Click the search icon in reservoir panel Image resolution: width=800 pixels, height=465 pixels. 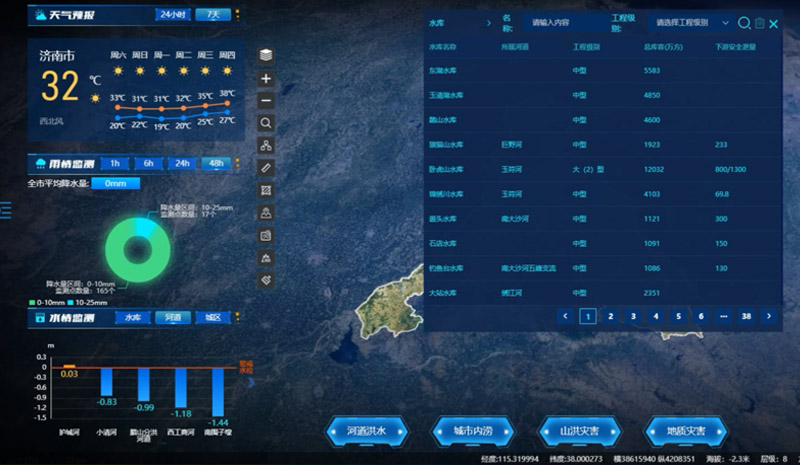coord(744,23)
